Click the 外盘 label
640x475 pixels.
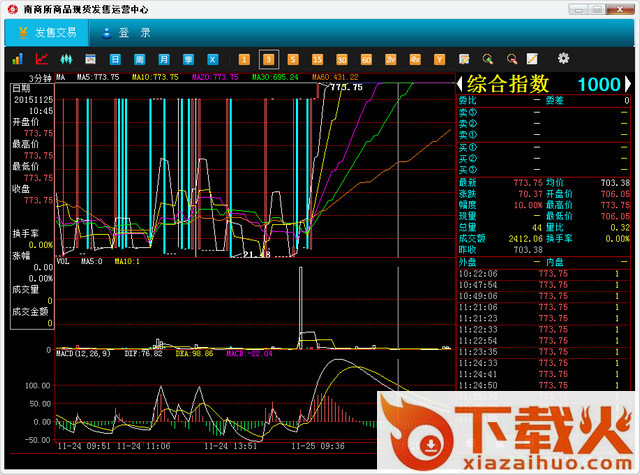pos(467,262)
